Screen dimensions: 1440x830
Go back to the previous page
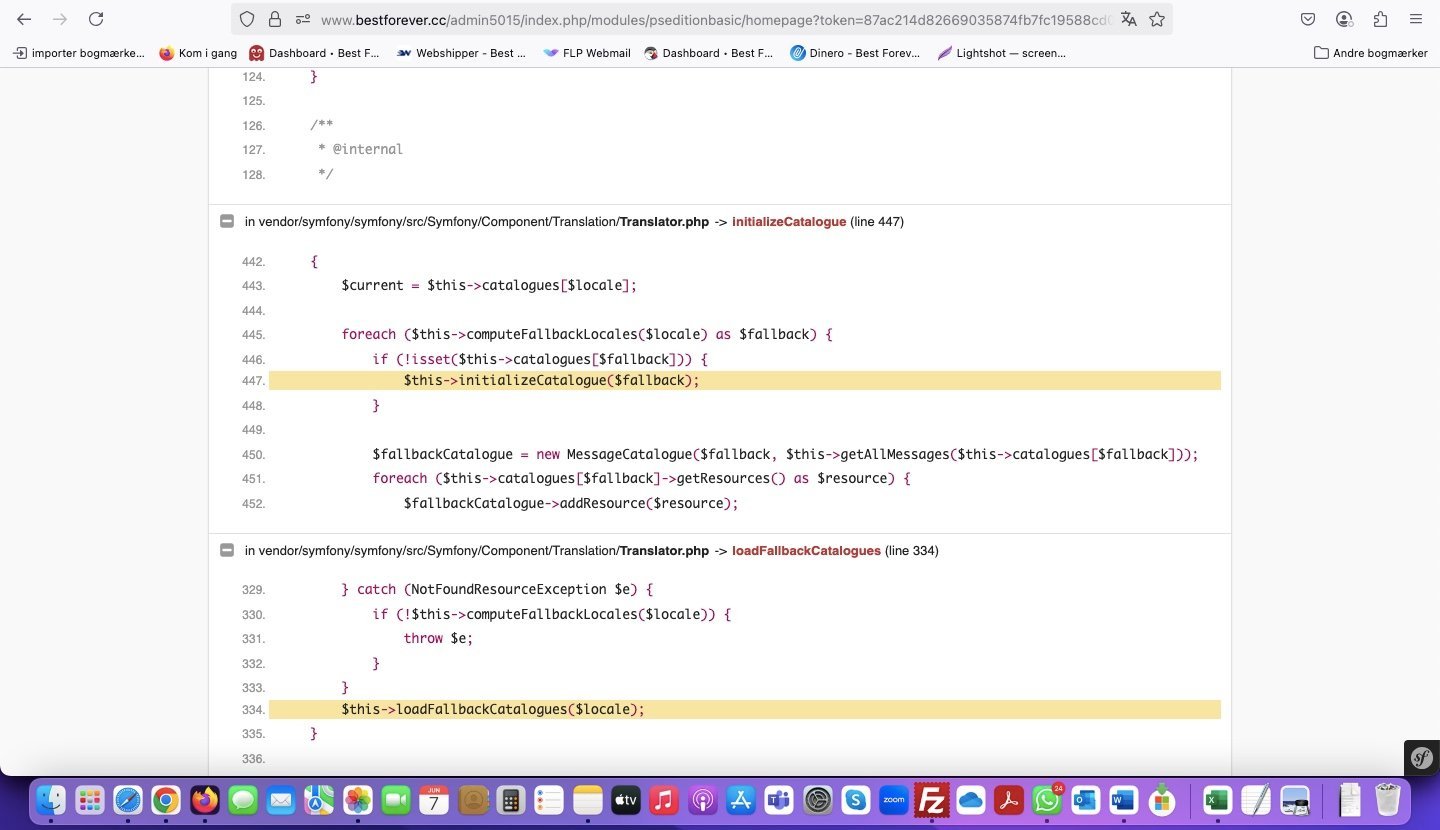[x=24, y=19]
